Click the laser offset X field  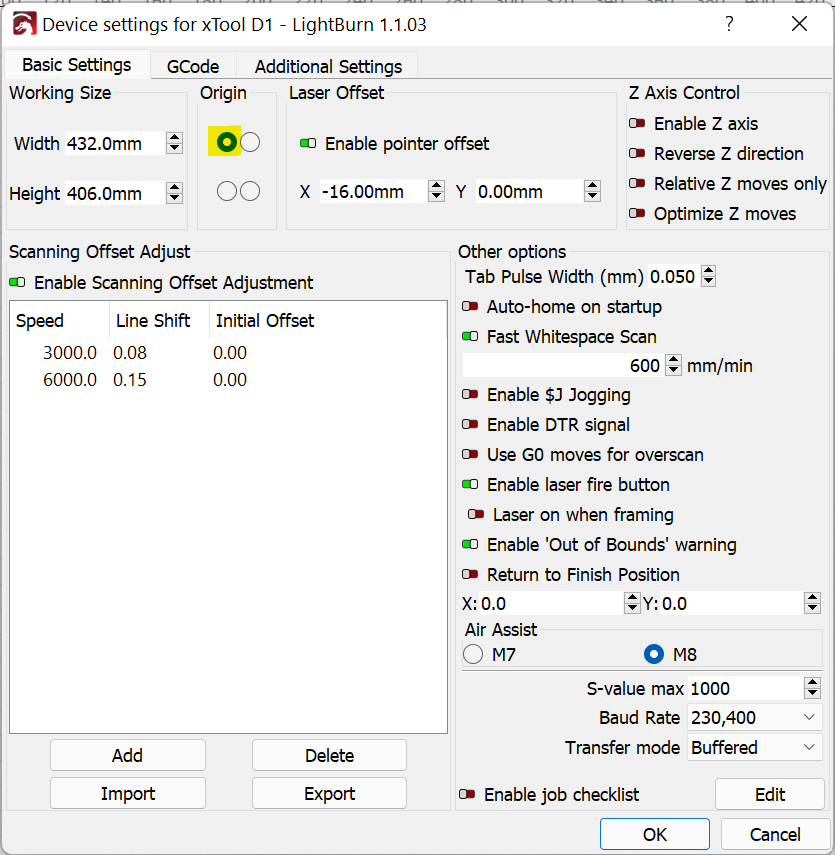[374, 191]
